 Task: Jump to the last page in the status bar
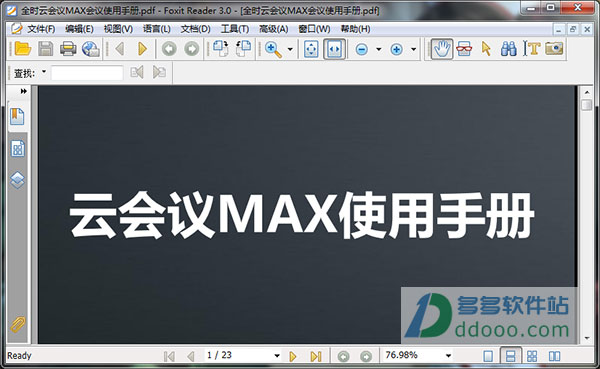[316, 356]
